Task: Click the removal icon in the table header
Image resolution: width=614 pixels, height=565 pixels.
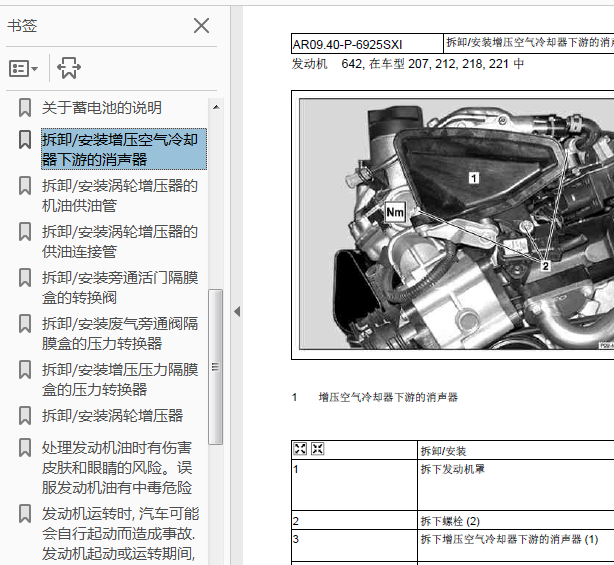Action: [x=300, y=449]
